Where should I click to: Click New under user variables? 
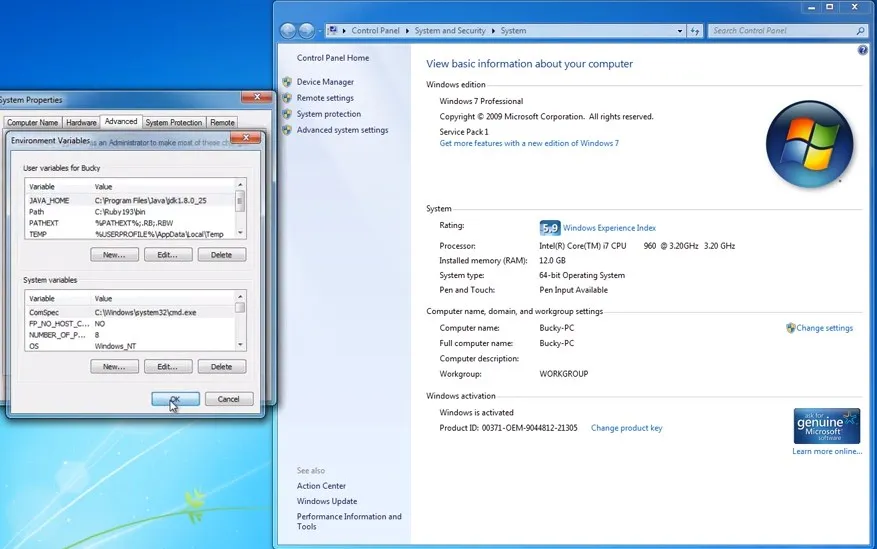click(x=114, y=255)
